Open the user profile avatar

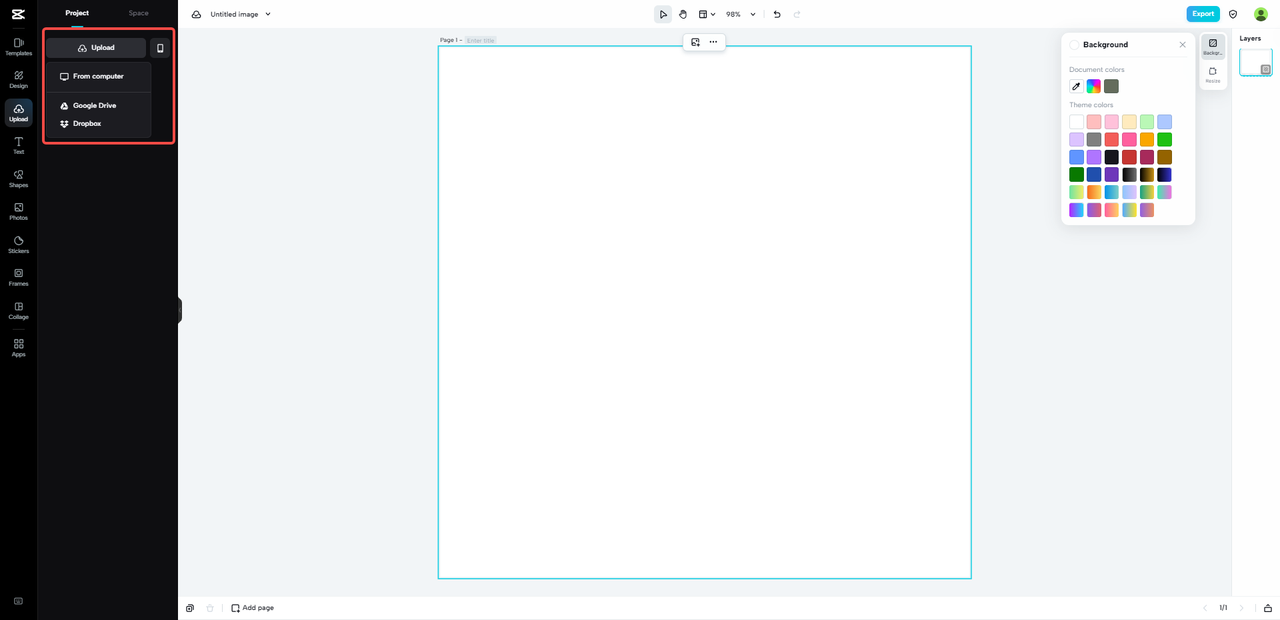1261,14
